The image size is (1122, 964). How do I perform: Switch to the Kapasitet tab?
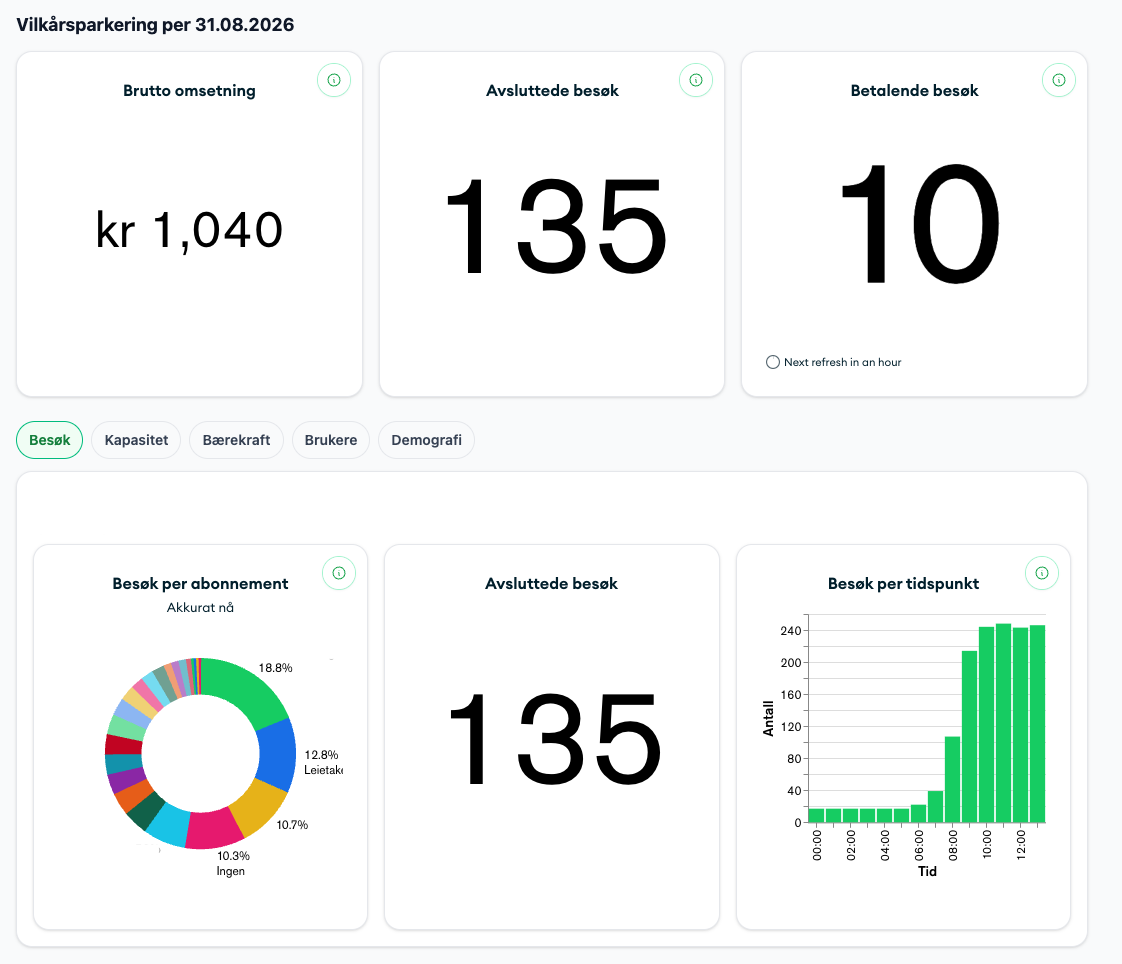pyautogui.click(x=136, y=440)
